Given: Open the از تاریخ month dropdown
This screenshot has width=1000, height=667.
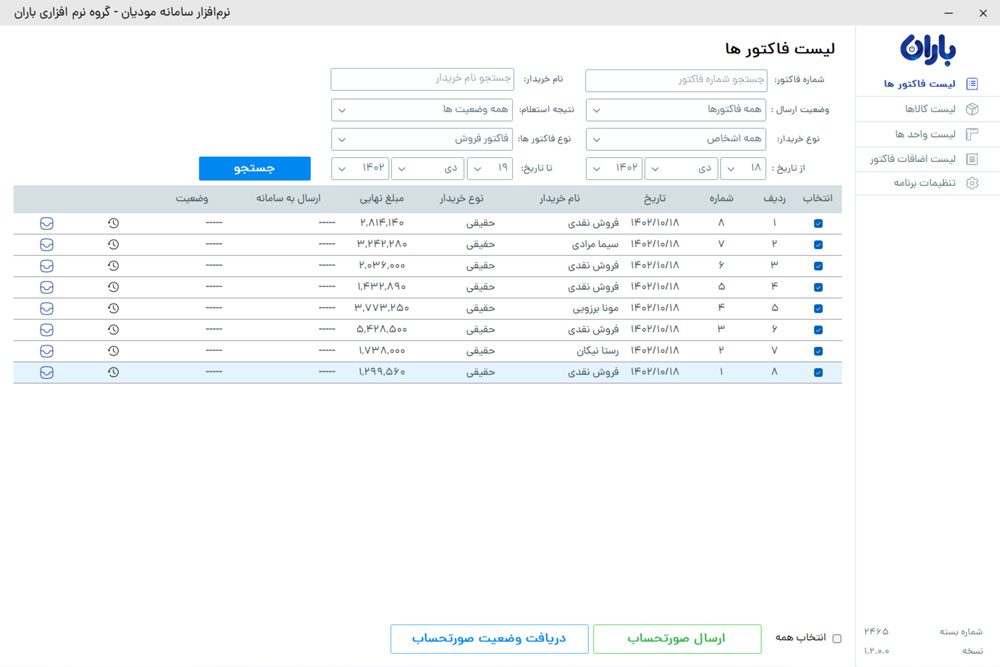Looking at the screenshot, I should [681, 168].
